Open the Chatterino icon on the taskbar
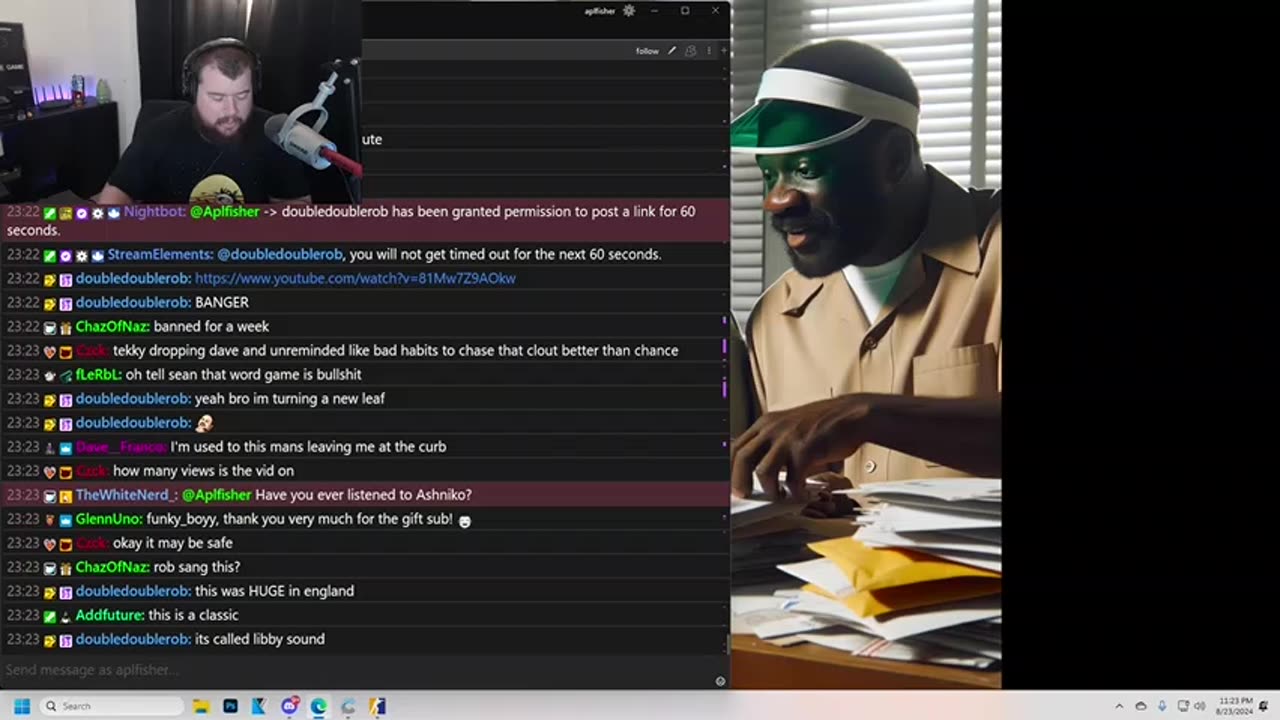This screenshot has width=1280, height=720. (347, 706)
